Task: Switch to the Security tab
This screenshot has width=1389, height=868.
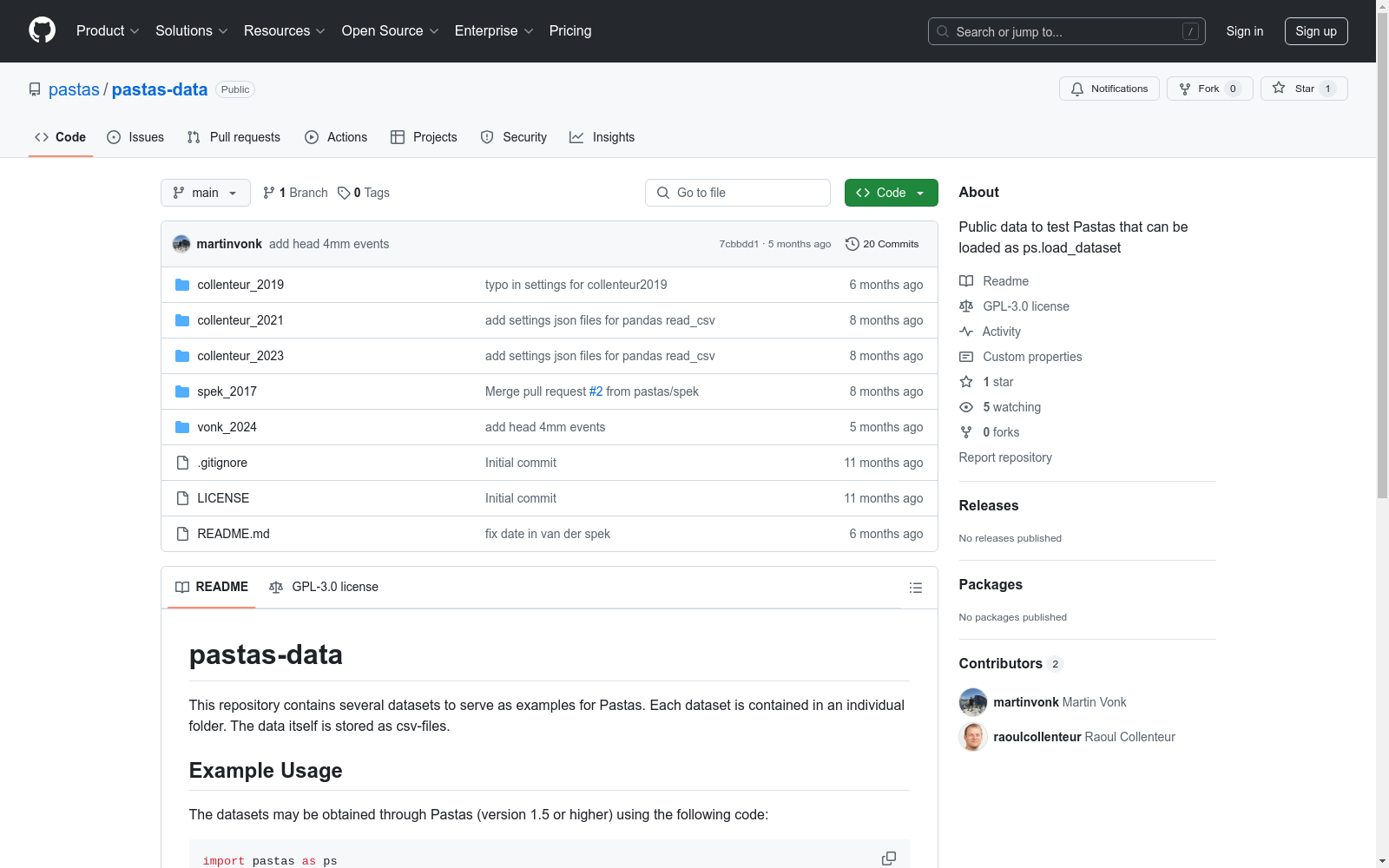Action: [x=514, y=137]
